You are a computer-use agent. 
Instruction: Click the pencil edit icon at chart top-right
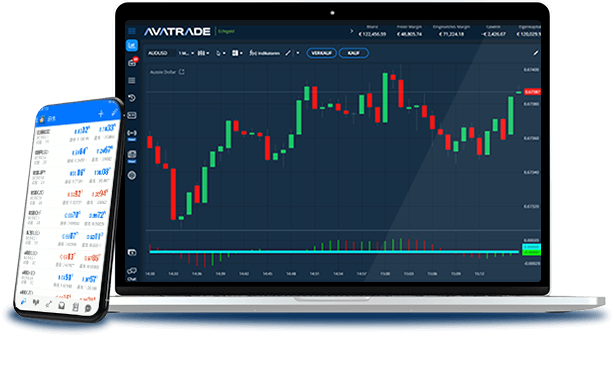pyautogui.click(x=536, y=53)
